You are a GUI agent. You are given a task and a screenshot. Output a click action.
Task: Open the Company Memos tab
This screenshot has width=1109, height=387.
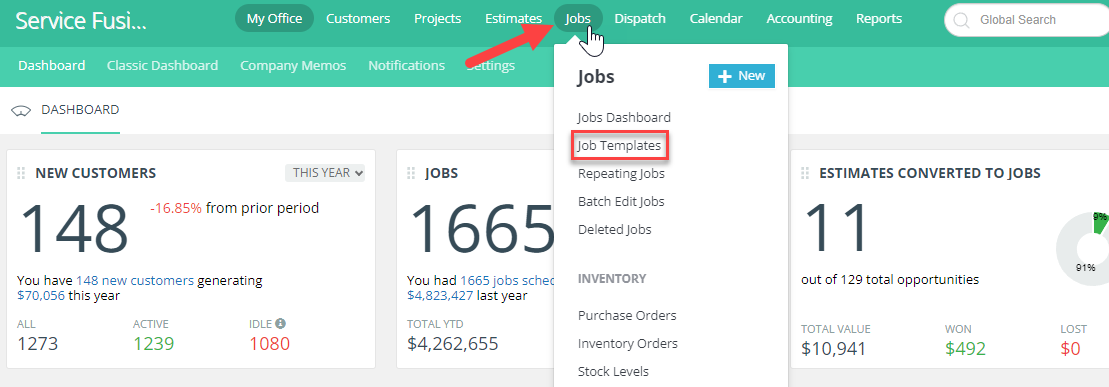pyautogui.click(x=293, y=66)
